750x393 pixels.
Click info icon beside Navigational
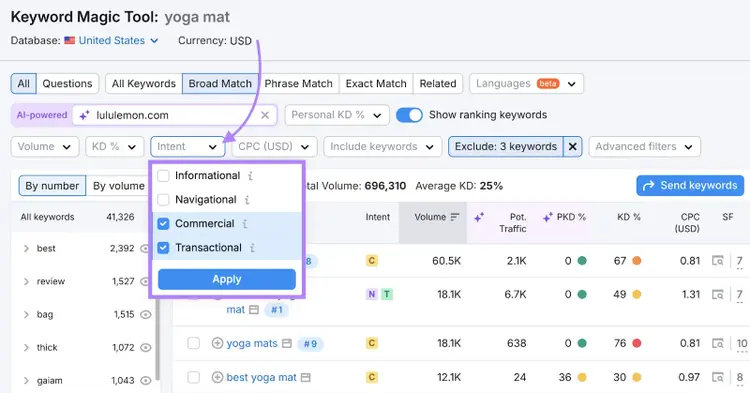(247, 200)
